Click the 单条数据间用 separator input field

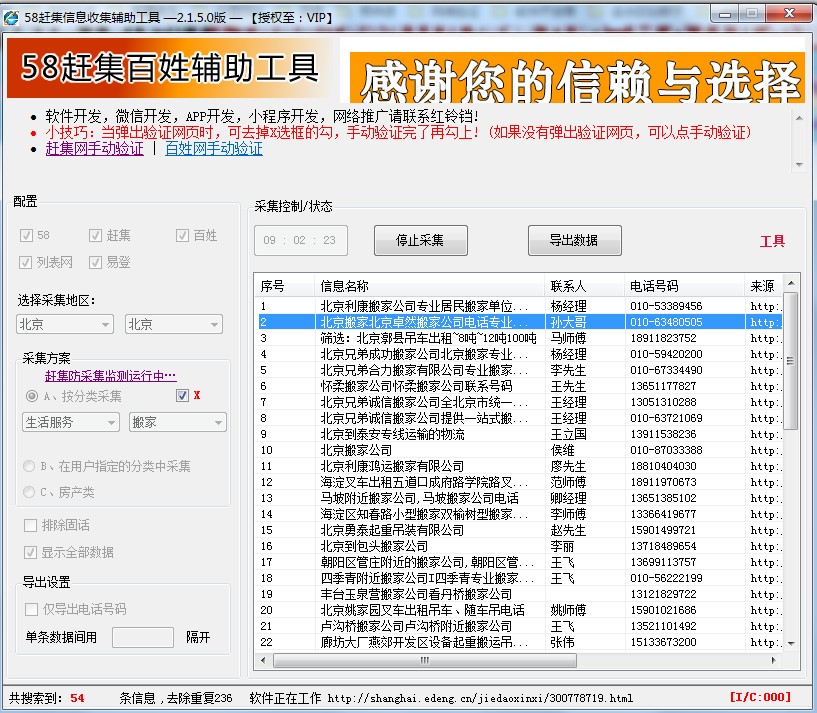coord(143,637)
